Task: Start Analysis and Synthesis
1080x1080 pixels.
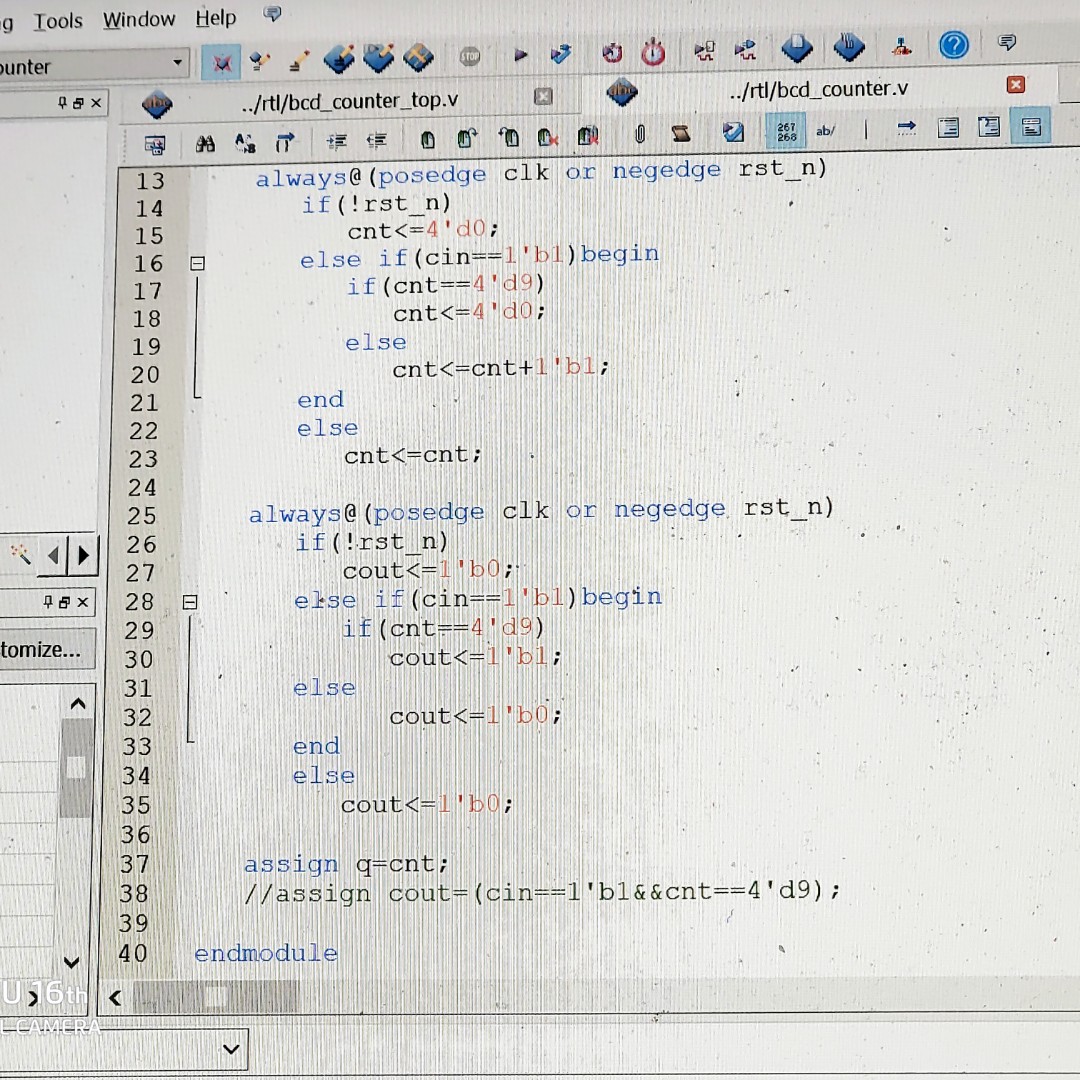Action: click(x=561, y=54)
